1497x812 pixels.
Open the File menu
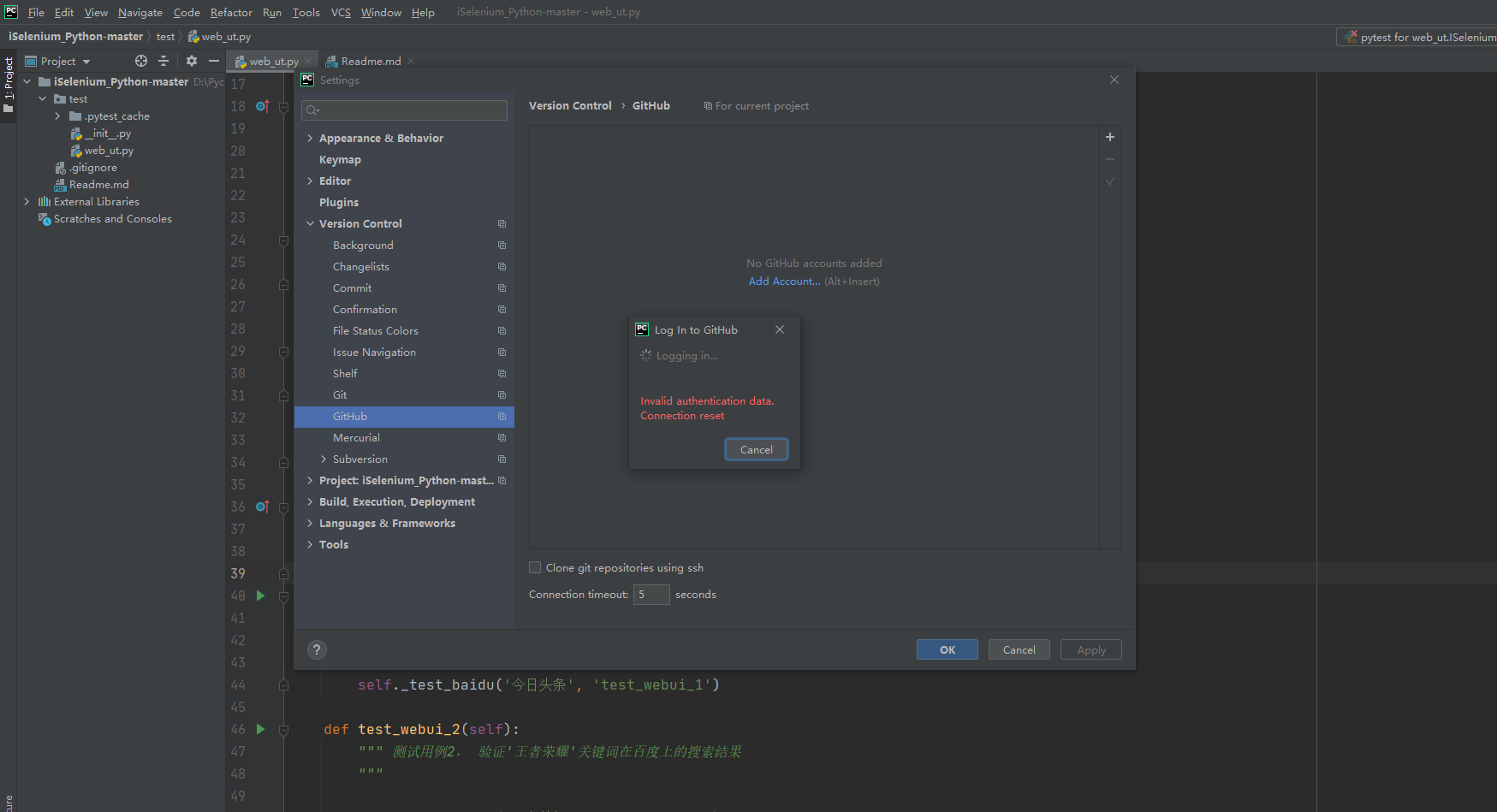tap(36, 12)
